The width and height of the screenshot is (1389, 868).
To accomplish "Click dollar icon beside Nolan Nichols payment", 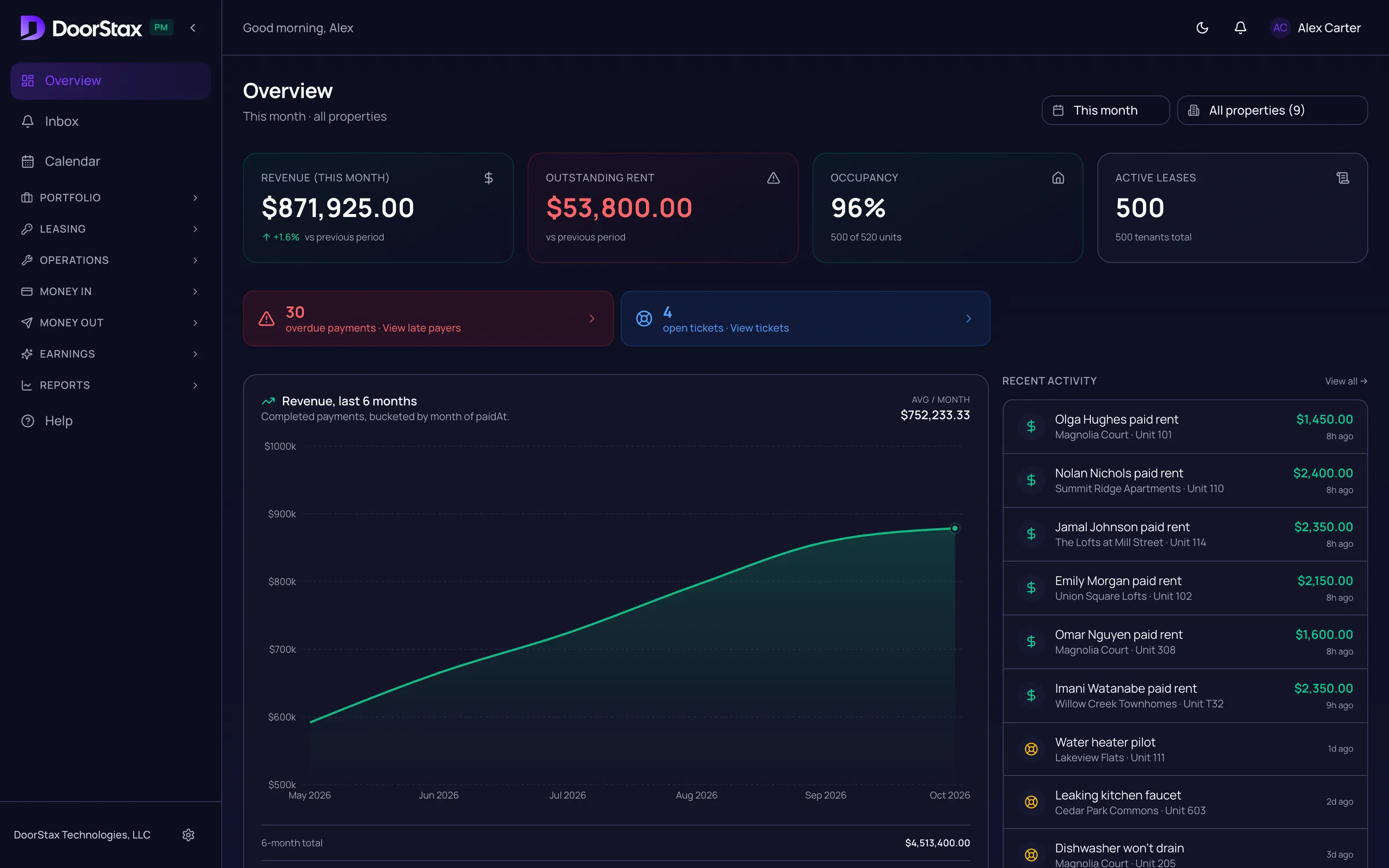I will (x=1031, y=480).
